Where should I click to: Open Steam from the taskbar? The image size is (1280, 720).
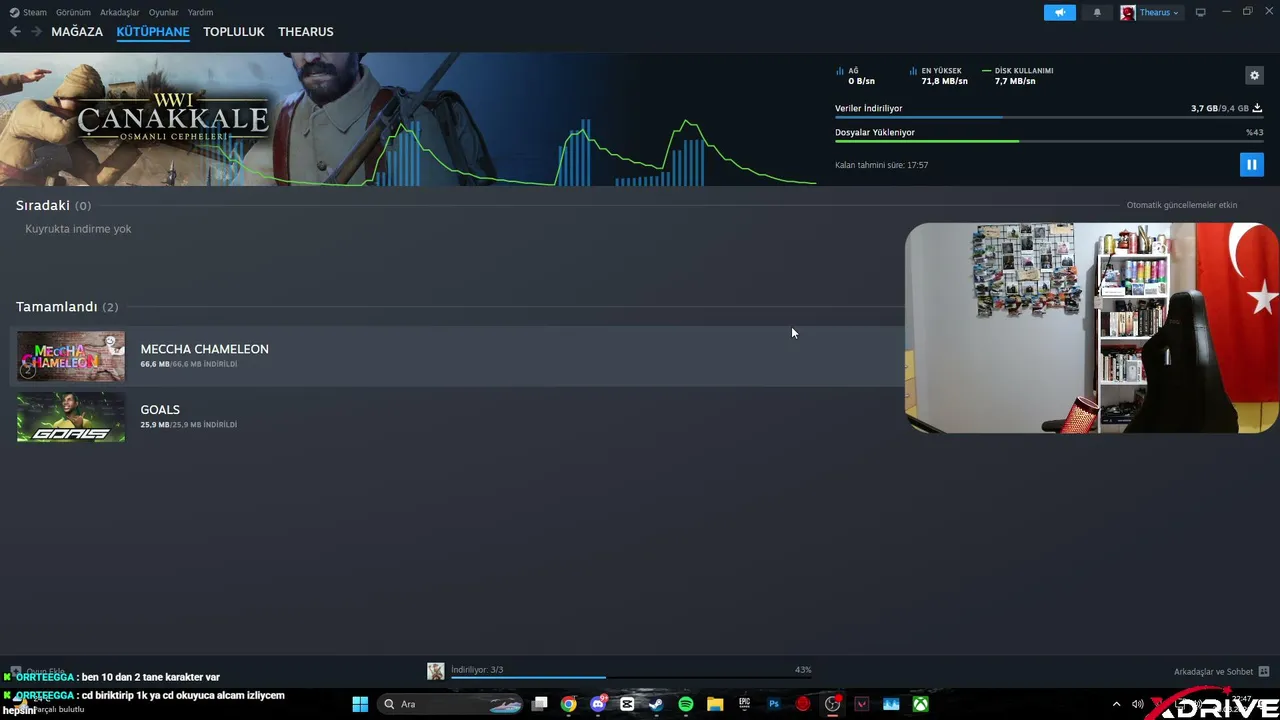656,704
